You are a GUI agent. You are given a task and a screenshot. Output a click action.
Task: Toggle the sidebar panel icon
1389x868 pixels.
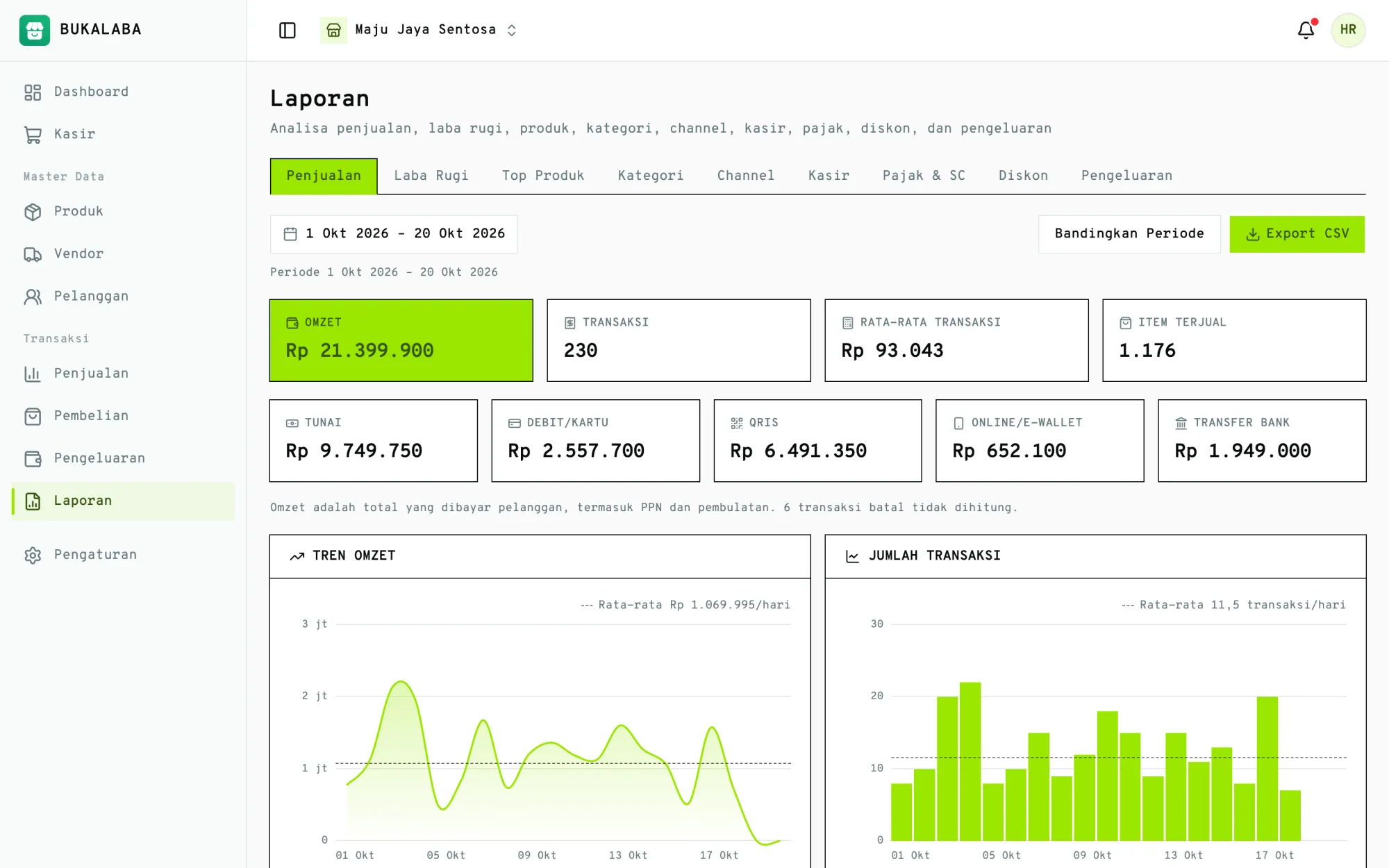tap(287, 30)
